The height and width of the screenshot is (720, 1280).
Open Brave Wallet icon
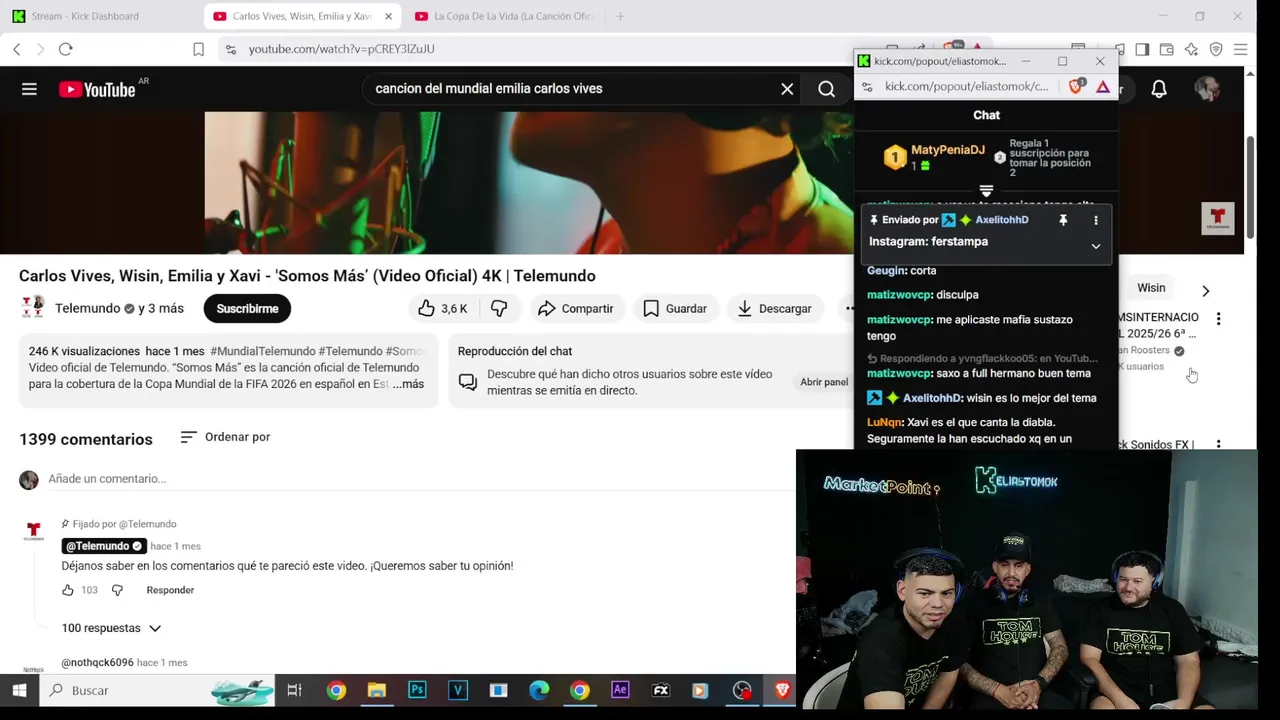[x=1167, y=49]
